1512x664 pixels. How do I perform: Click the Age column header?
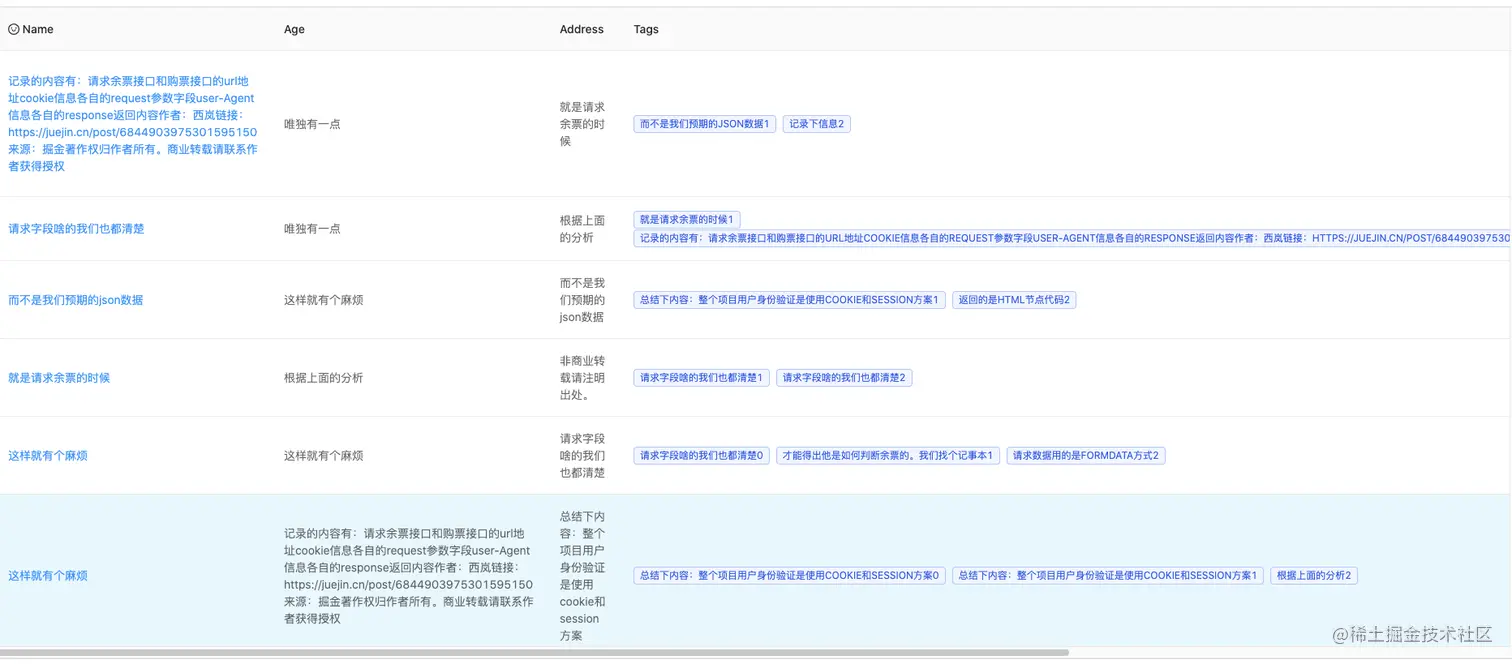tap(294, 29)
